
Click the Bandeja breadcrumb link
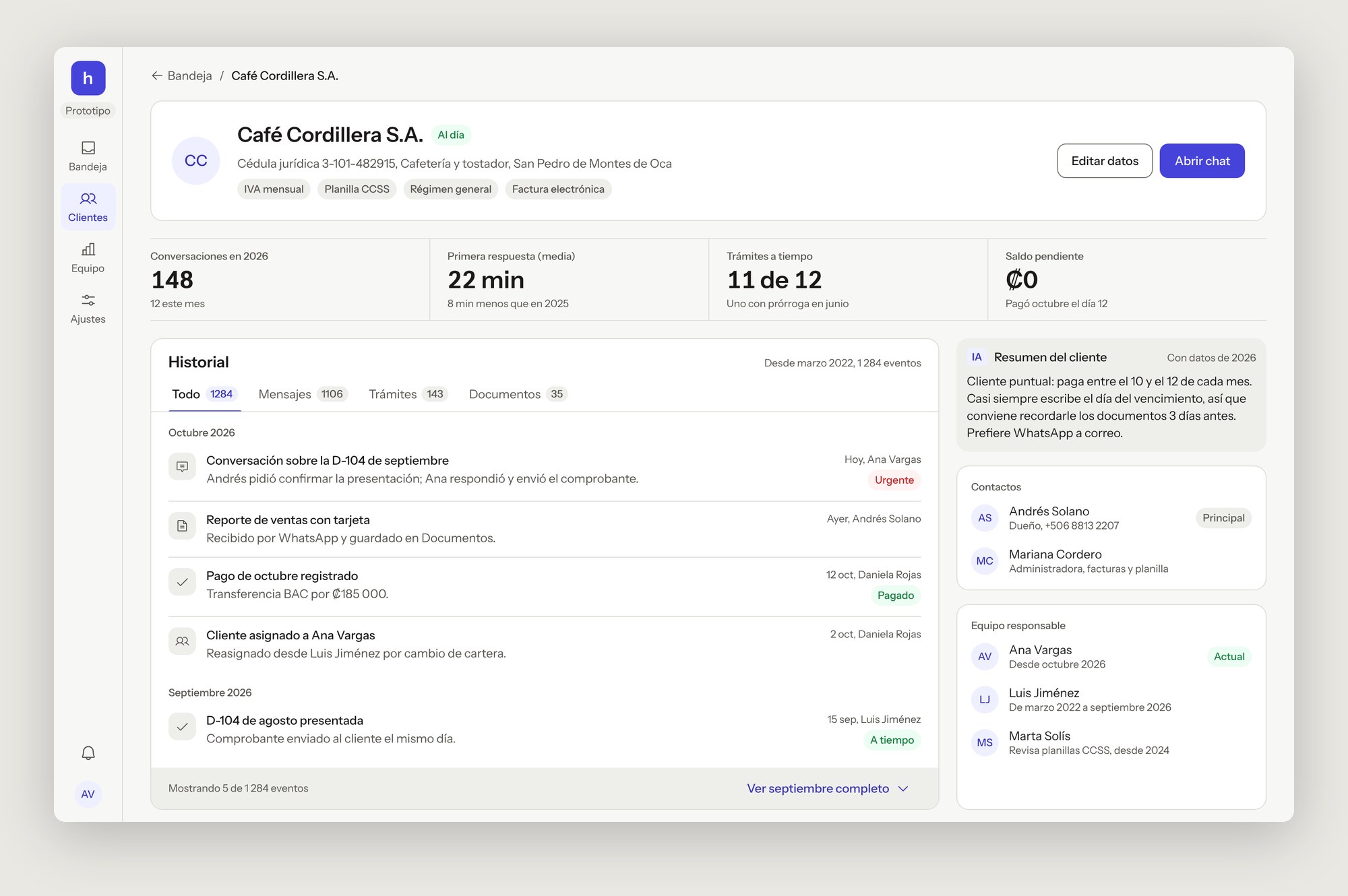click(x=189, y=75)
